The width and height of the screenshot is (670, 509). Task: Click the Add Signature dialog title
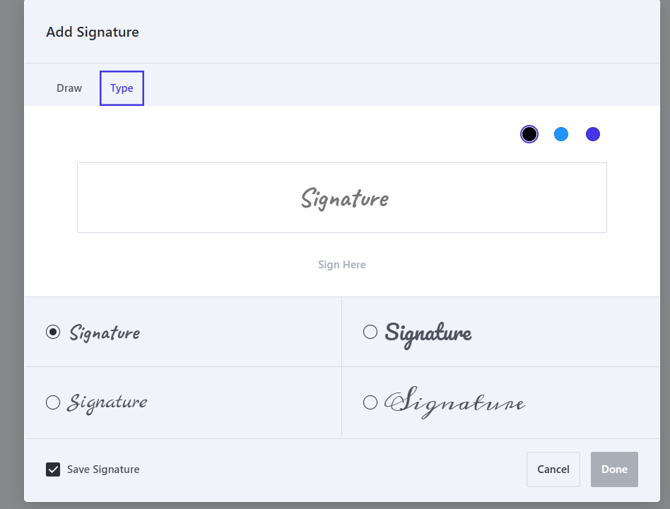pos(92,32)
